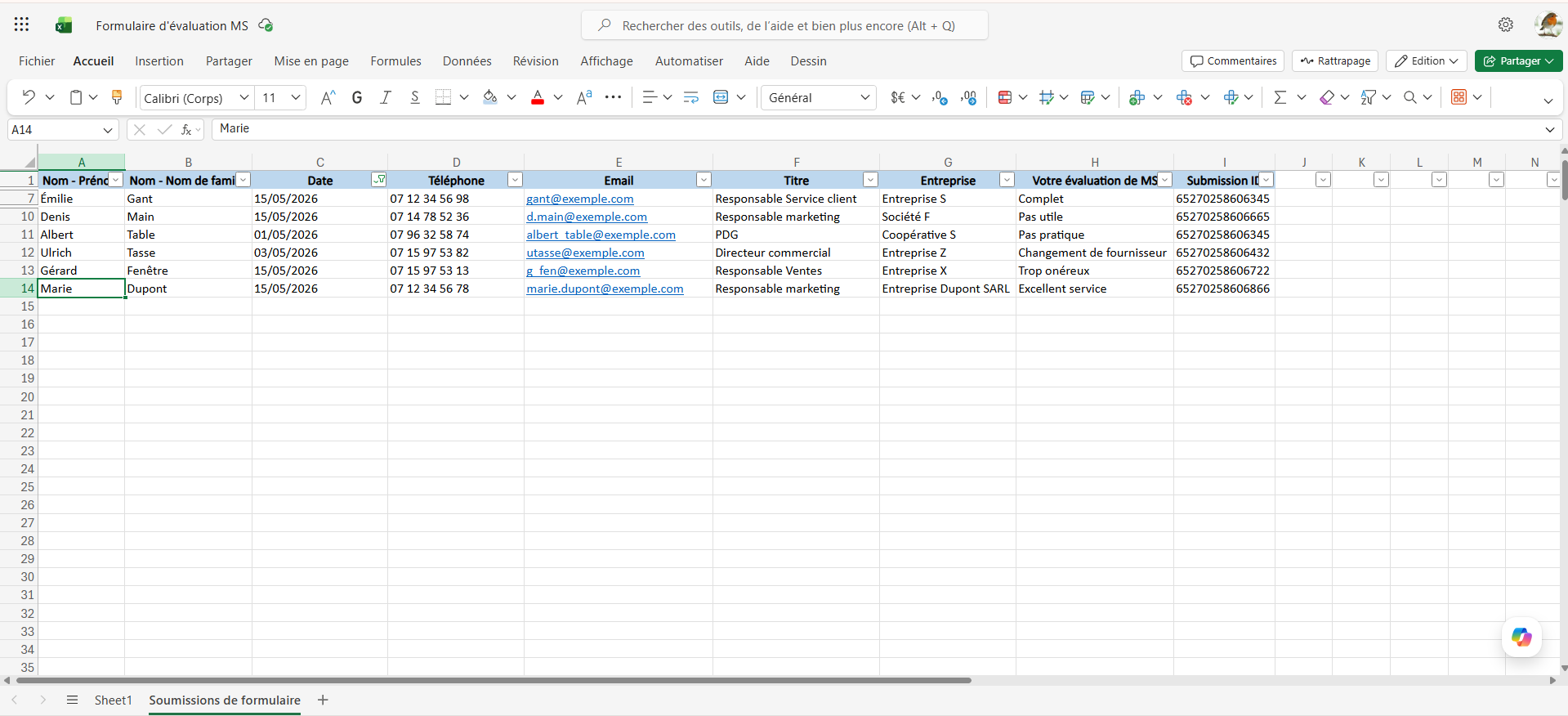Toggle bold (G) formatting
The image size is (1568, 716).
tap(357, 97)
